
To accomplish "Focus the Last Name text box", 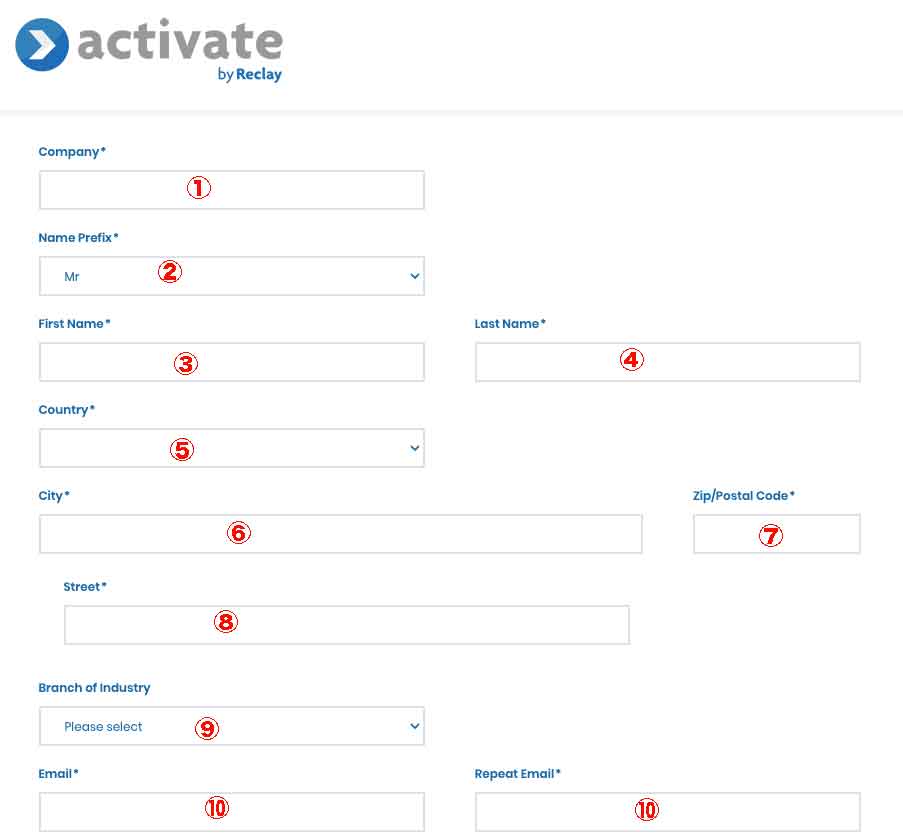I will point(667,362).
